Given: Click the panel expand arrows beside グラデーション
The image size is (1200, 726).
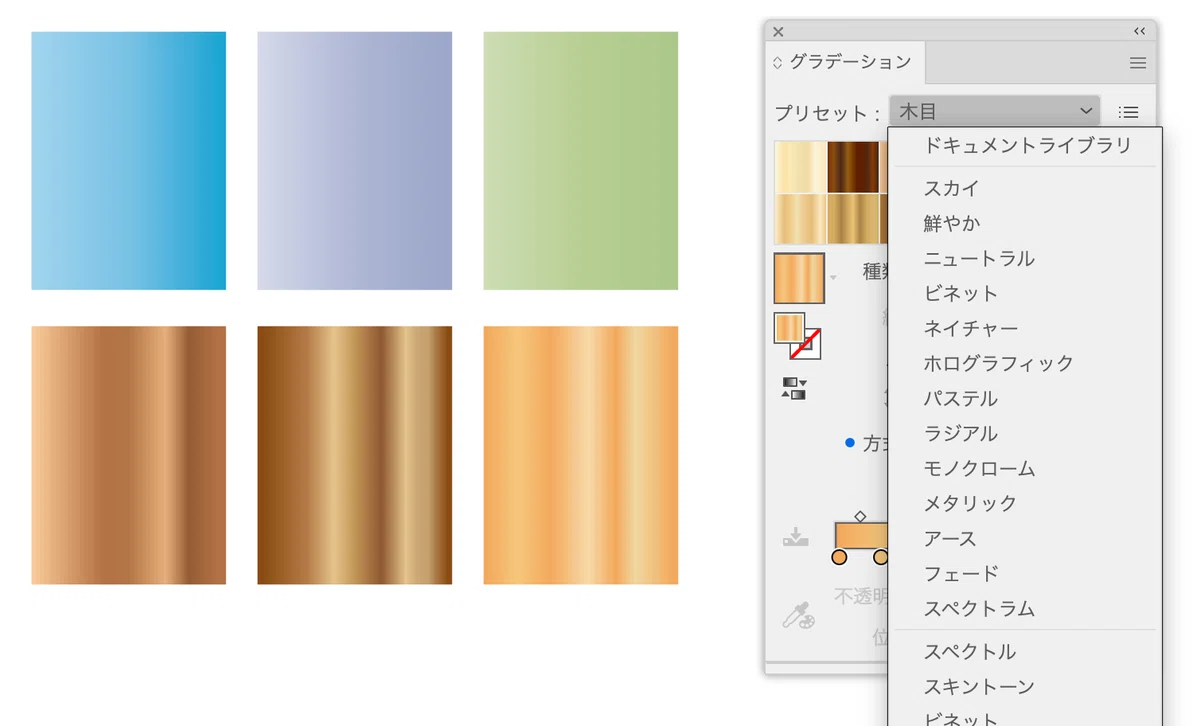Looking at the screenshot, I should click(x=778, y=63).
